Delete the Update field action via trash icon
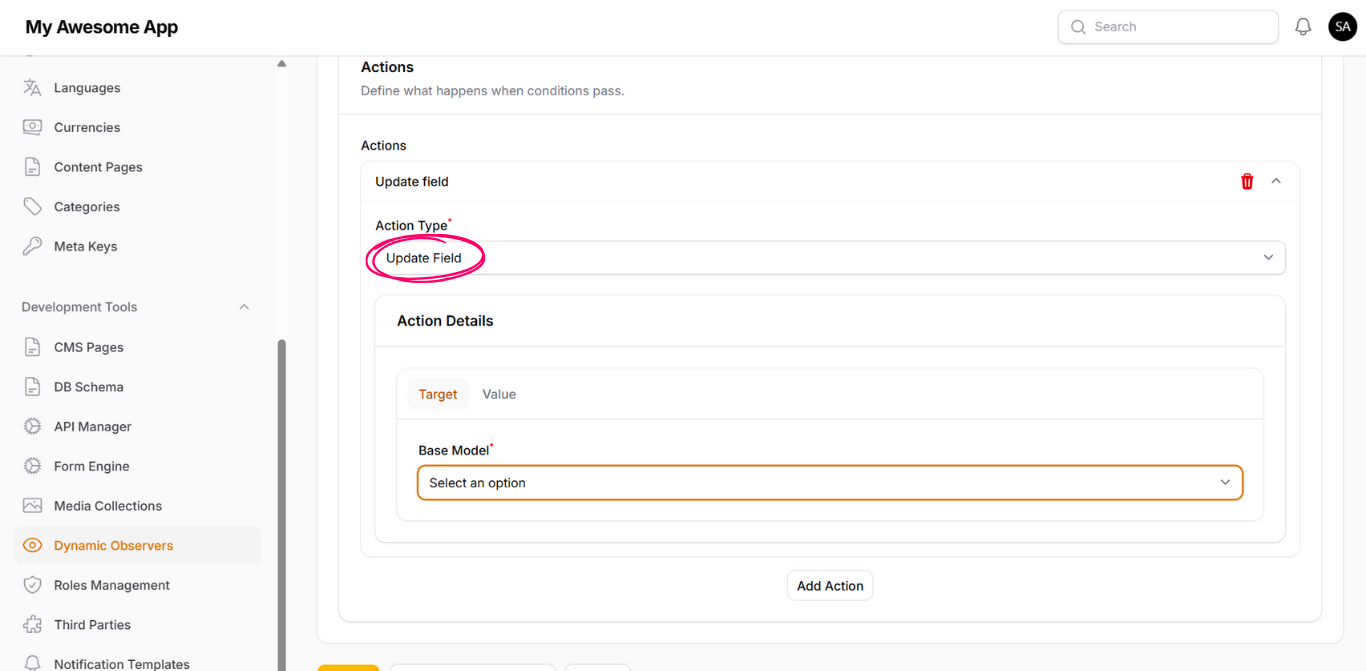This screenshot has width=1366, height=671. tap(1247, 181)
